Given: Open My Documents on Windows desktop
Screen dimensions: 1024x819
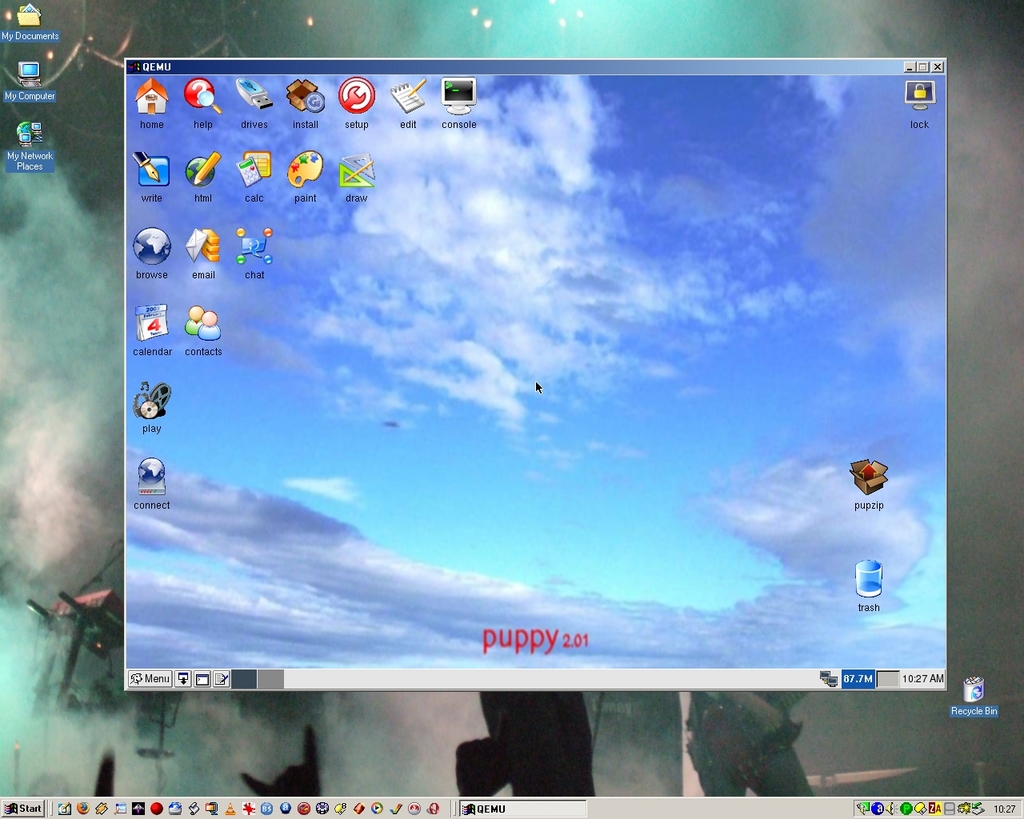Looking at the screenshot, I should click(x=29, y=23).
